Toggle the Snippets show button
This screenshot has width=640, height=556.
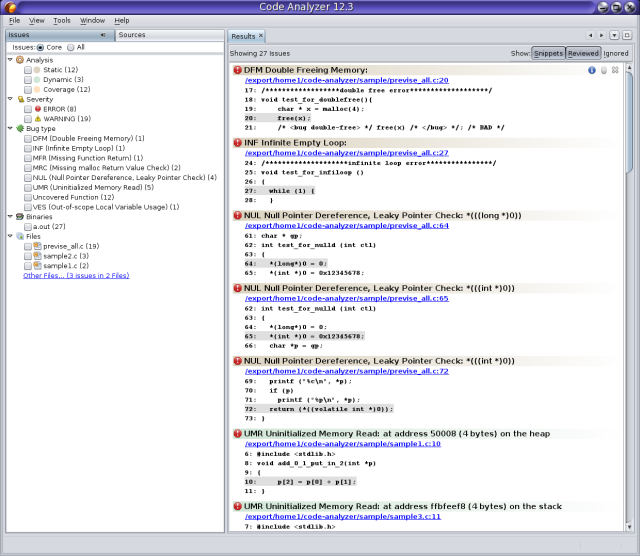(548, 53)
